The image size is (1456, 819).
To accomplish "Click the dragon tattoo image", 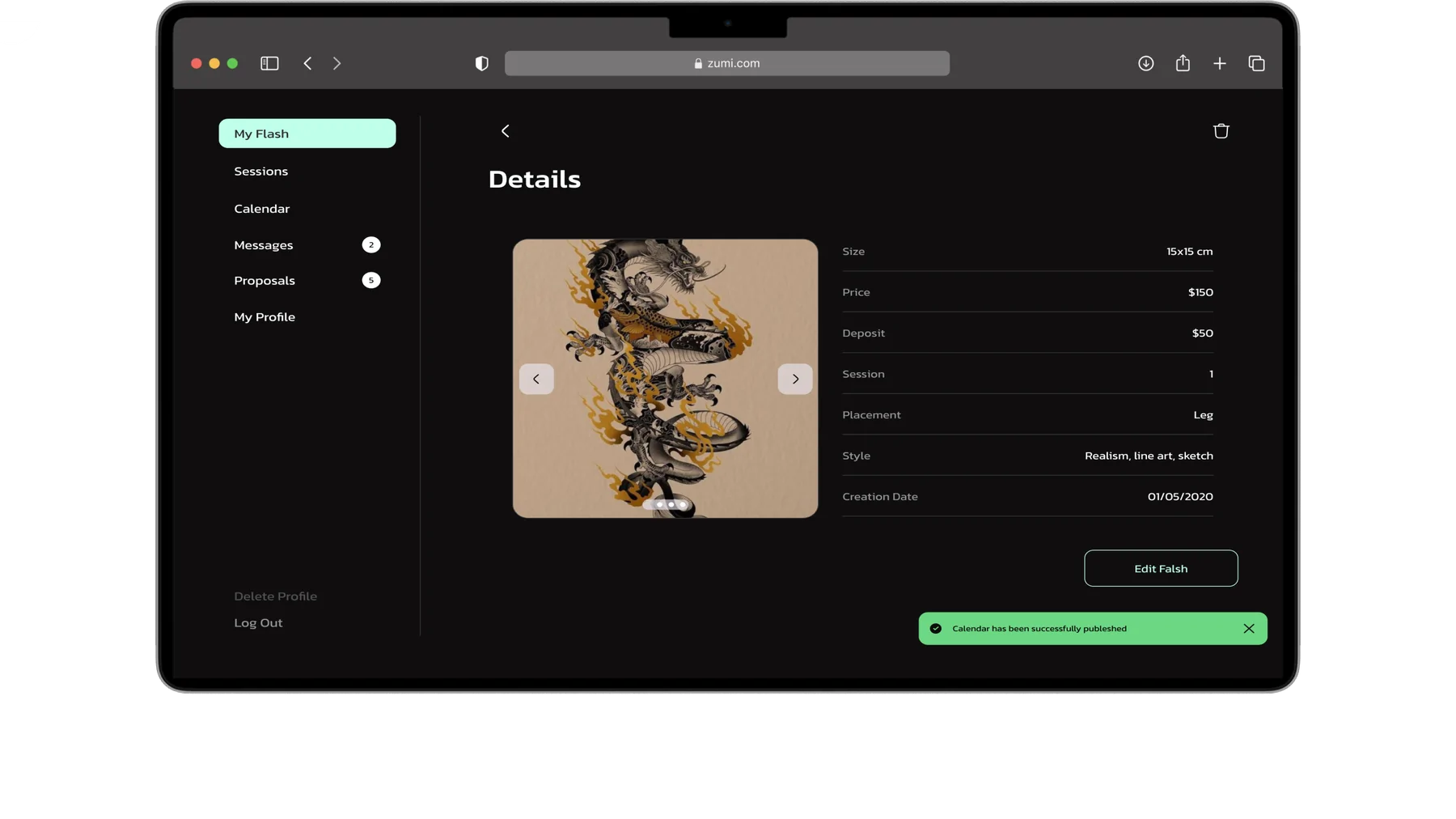I will [665, 379].
